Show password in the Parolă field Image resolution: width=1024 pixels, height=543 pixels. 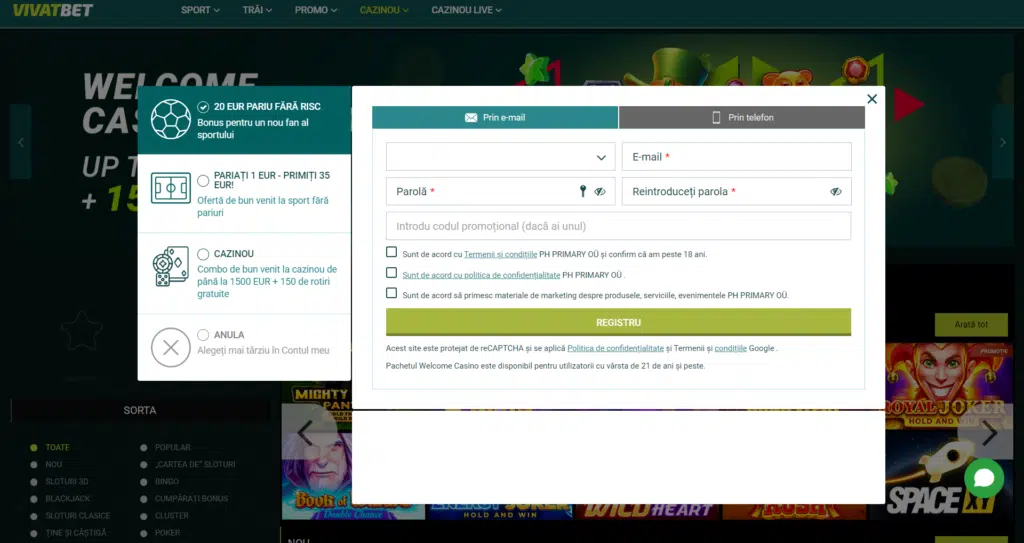[600, 191]
